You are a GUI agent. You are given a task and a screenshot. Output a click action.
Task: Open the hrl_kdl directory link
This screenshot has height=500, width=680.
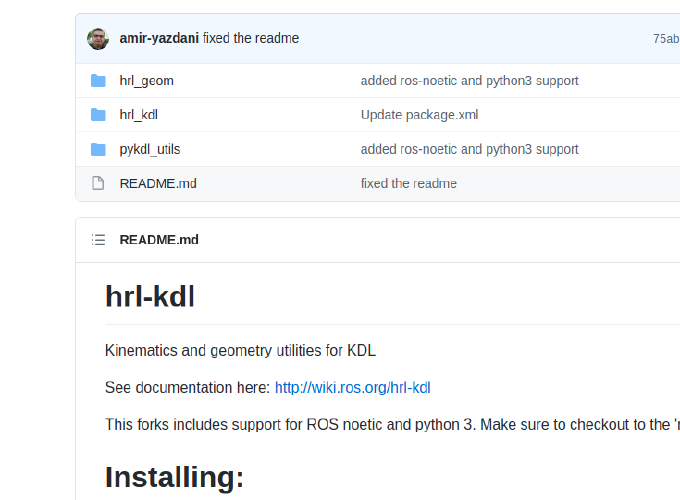(x=139, y=115)
